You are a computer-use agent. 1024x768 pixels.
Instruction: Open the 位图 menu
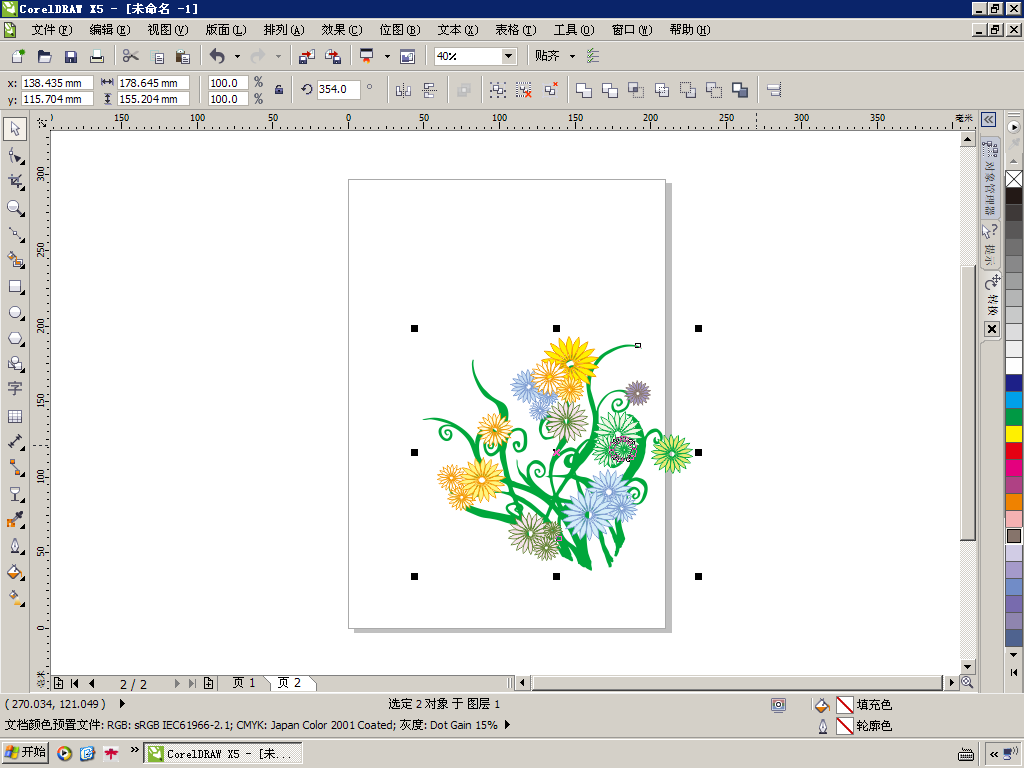coord(400,30)
